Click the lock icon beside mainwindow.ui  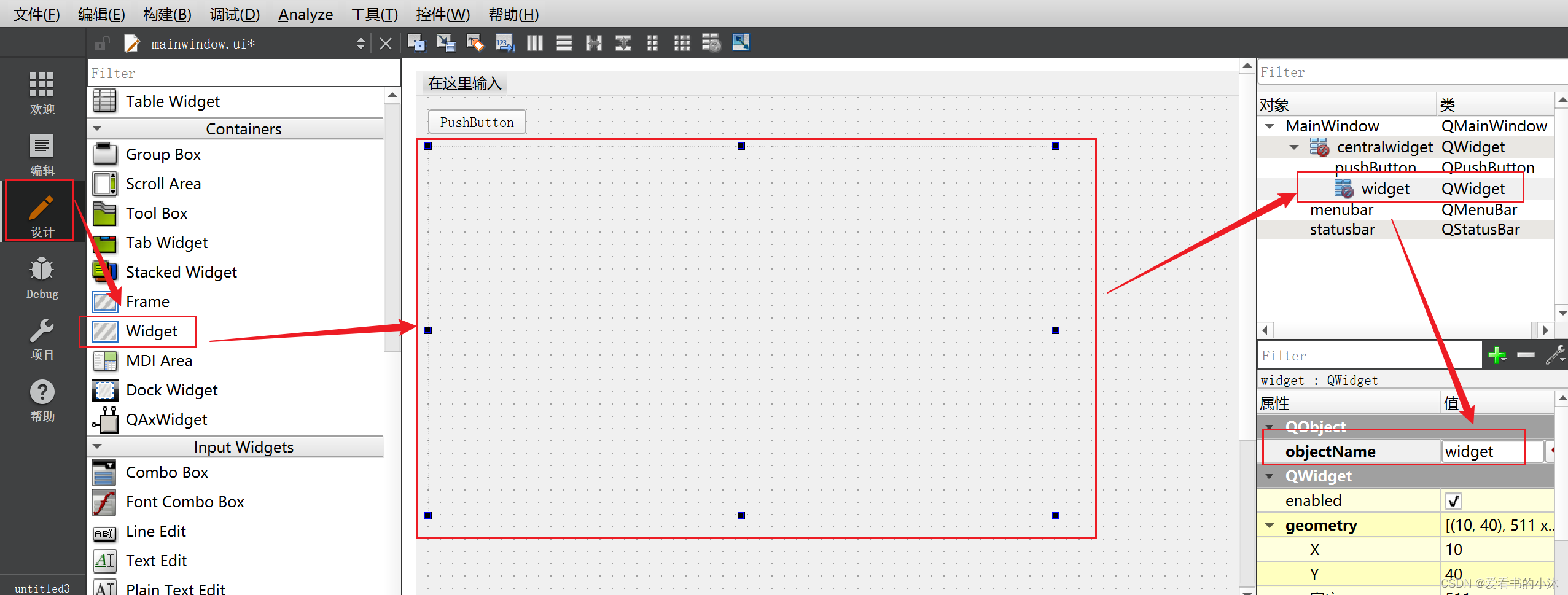101,44
